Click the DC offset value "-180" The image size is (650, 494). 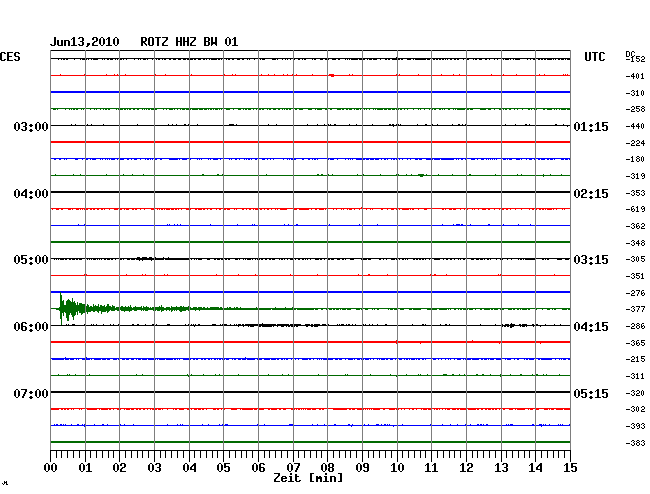pyautogui.click(x=635, y=159)
